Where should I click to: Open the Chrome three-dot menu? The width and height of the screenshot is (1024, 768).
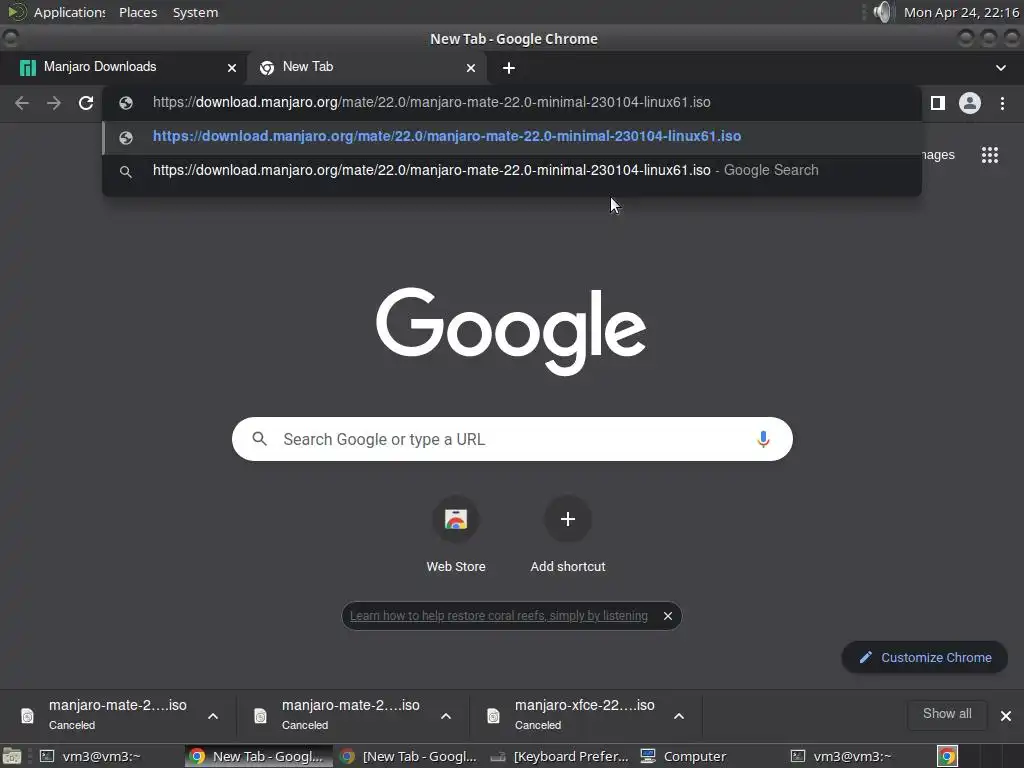click(x=1002, y=103)
